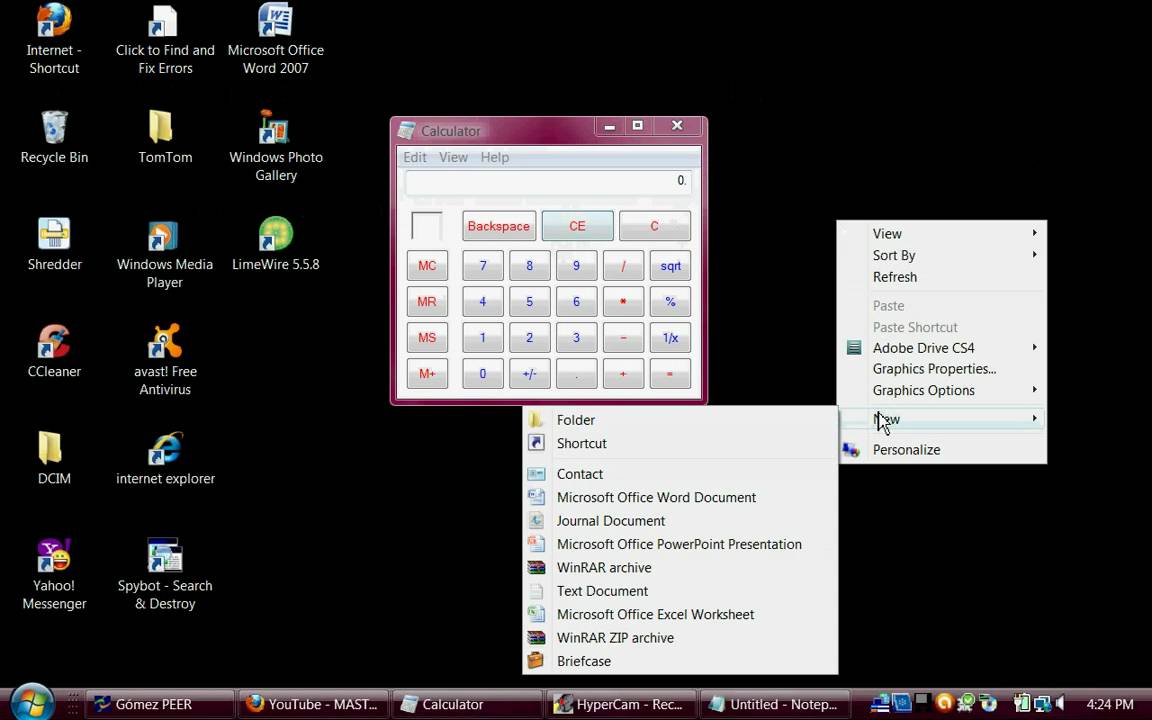This screenshot has height=720, width=1152.
Task: Click the MC memory clear button
Action: click(427, 266)
